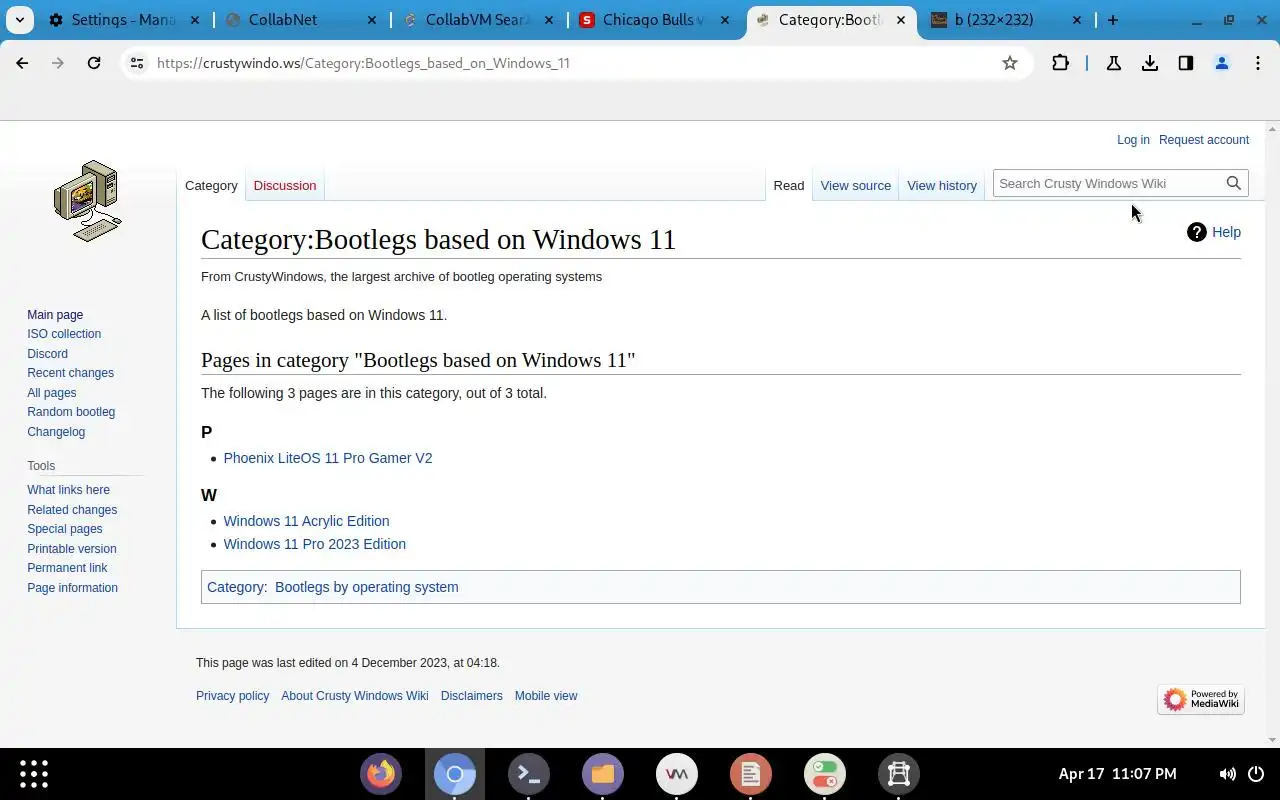1280x800 pixels.
Task: Open All pages sidebar link
Action: (x=52, y=393)
